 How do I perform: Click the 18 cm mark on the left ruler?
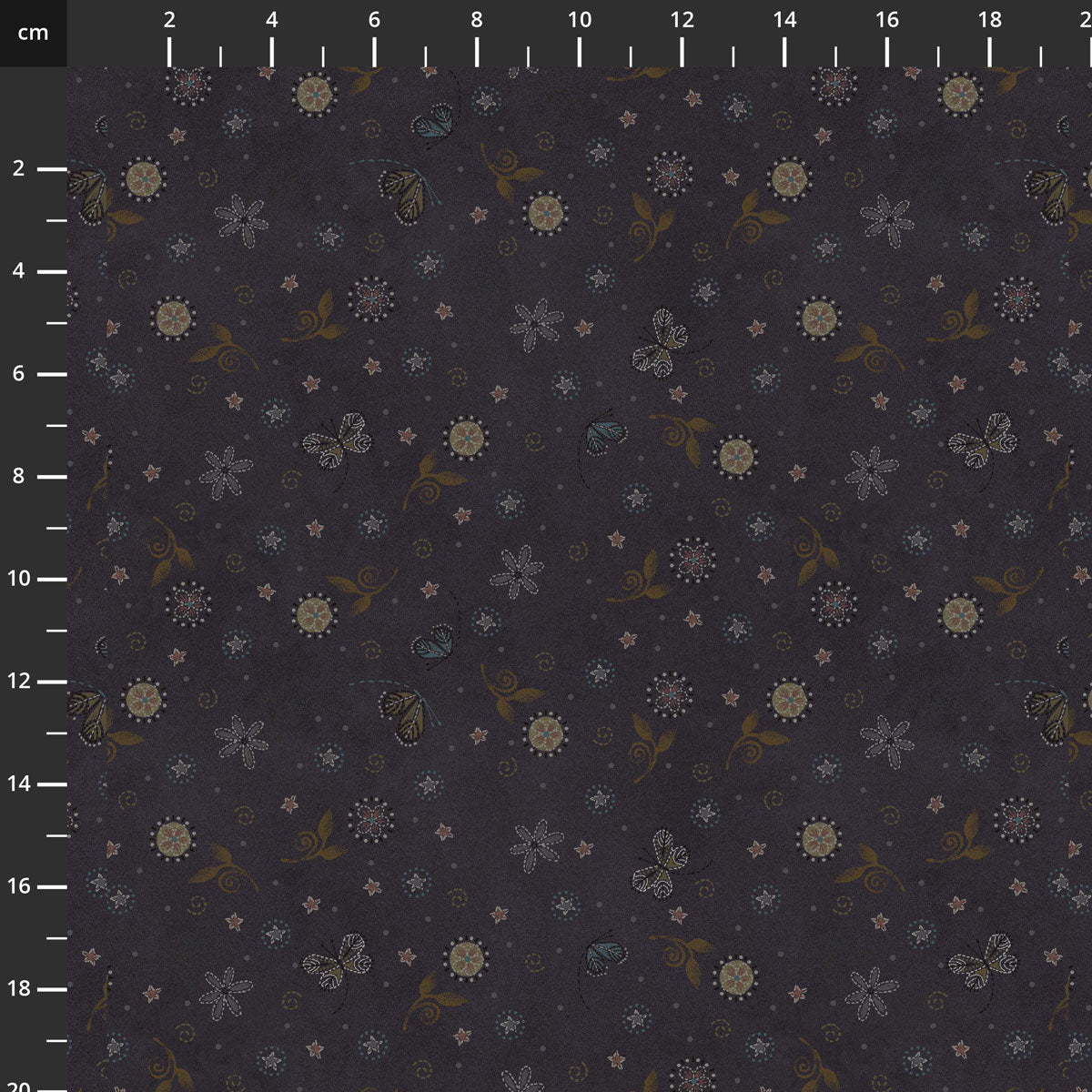point(19,989)
